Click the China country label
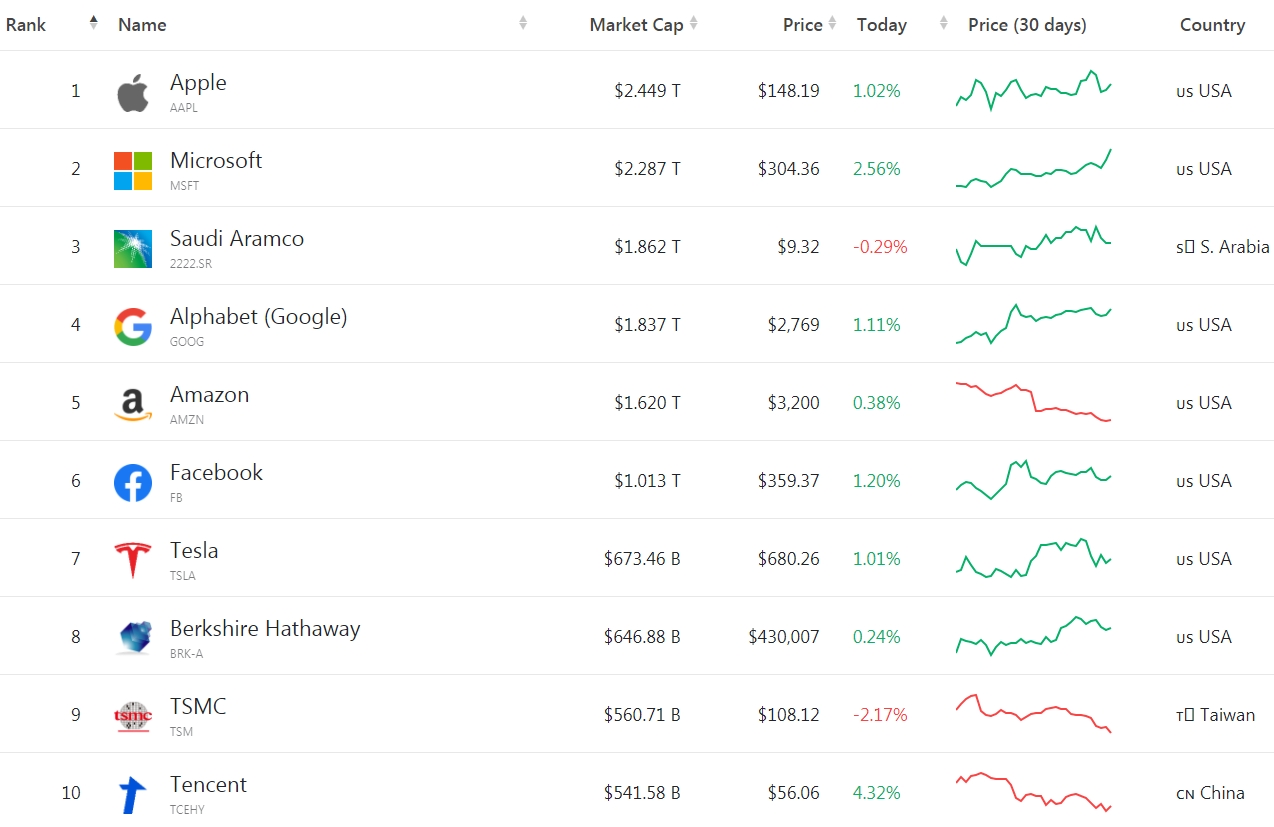Screen dimensions: 1274x827 coord(1211,793)
